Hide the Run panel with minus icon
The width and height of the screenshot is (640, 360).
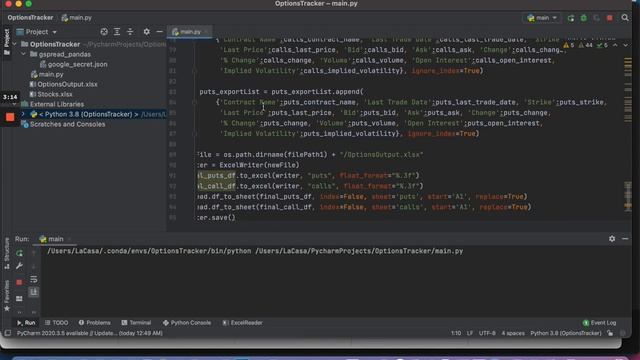tap(625, 239)
